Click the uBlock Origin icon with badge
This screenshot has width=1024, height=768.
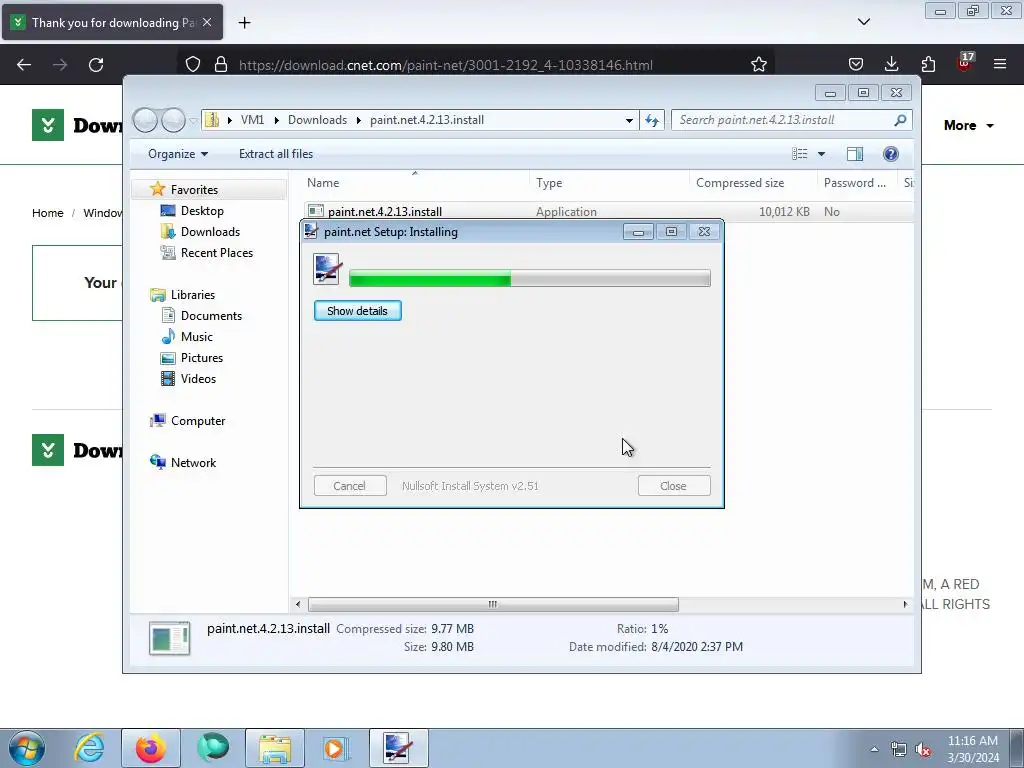(965, 63)
